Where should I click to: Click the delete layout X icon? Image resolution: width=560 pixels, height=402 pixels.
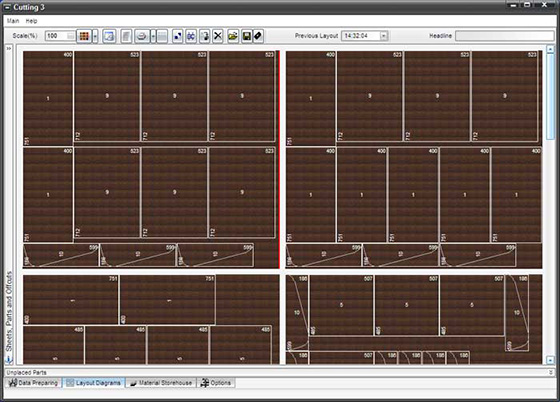pos(218,36)
